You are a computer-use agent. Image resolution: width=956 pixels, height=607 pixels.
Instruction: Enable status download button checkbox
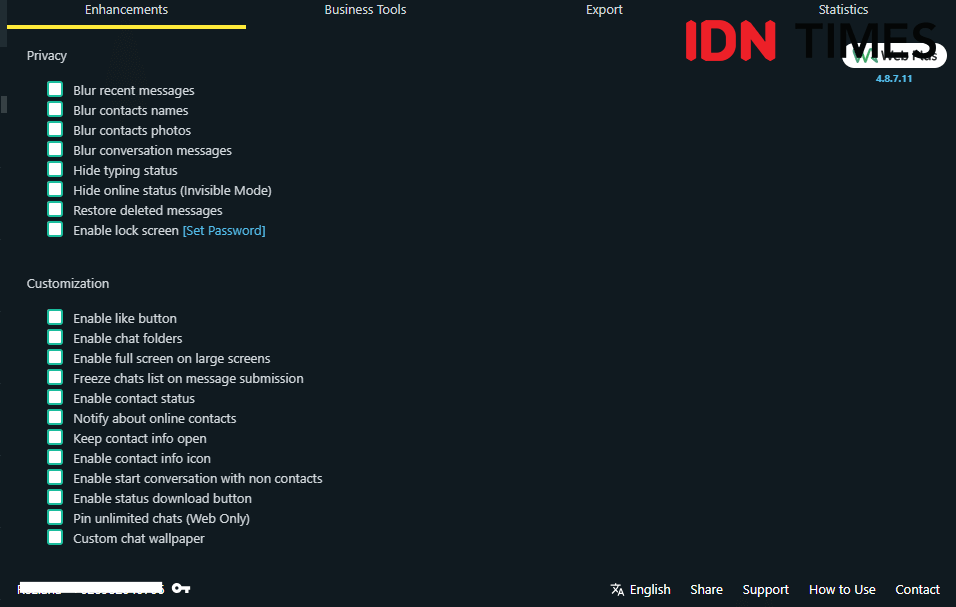click(x=55, y=498)
